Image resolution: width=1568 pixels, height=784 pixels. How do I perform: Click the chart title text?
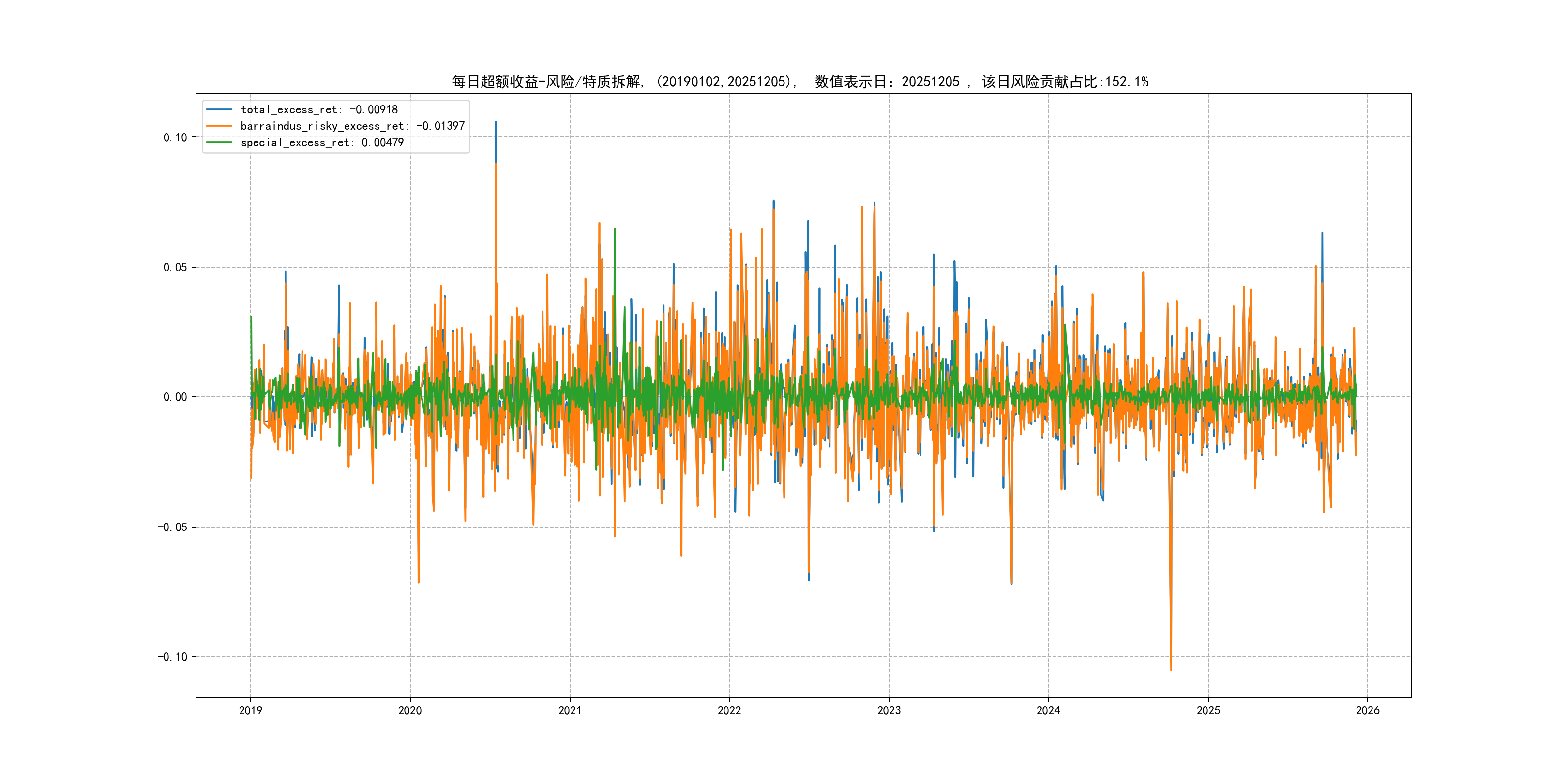[x=800, y=82]
